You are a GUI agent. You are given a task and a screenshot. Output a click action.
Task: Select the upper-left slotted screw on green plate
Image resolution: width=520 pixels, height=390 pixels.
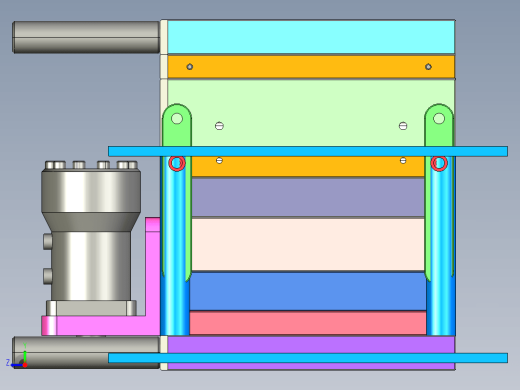pos(219,126)
